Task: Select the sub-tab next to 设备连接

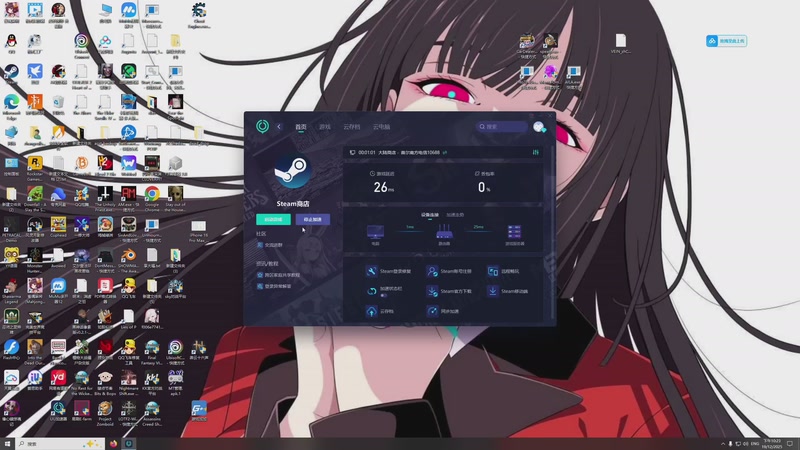Action: (x=455, y=215)
